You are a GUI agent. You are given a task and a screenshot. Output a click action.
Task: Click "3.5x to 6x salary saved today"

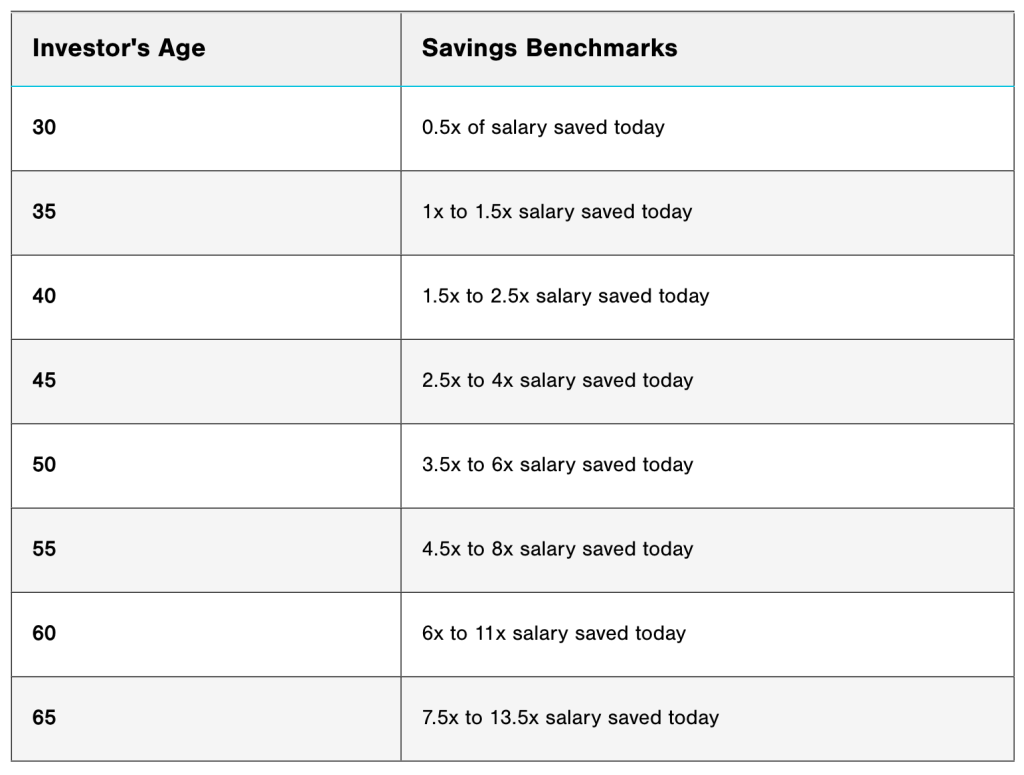557,464
